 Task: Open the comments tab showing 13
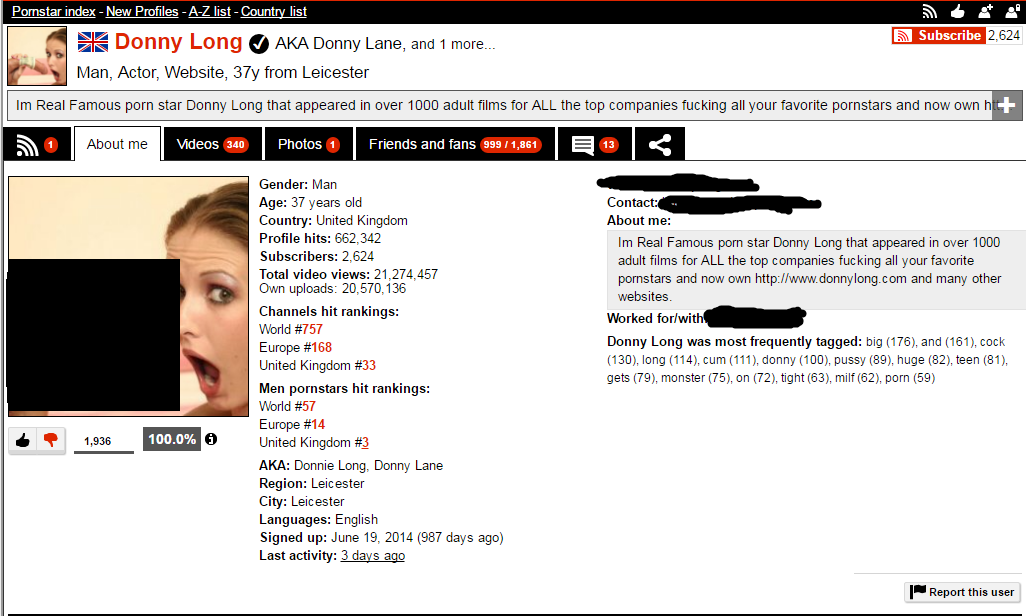click(x=594, y=144)
